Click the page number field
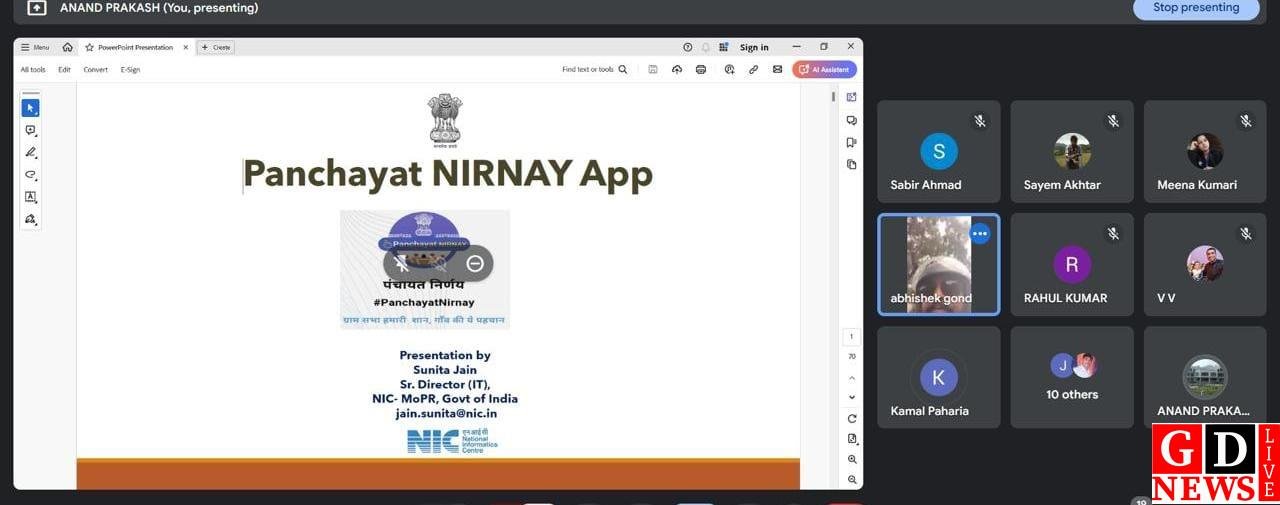The width and height of the screenshot is (1280, 505). coord(852,337)
